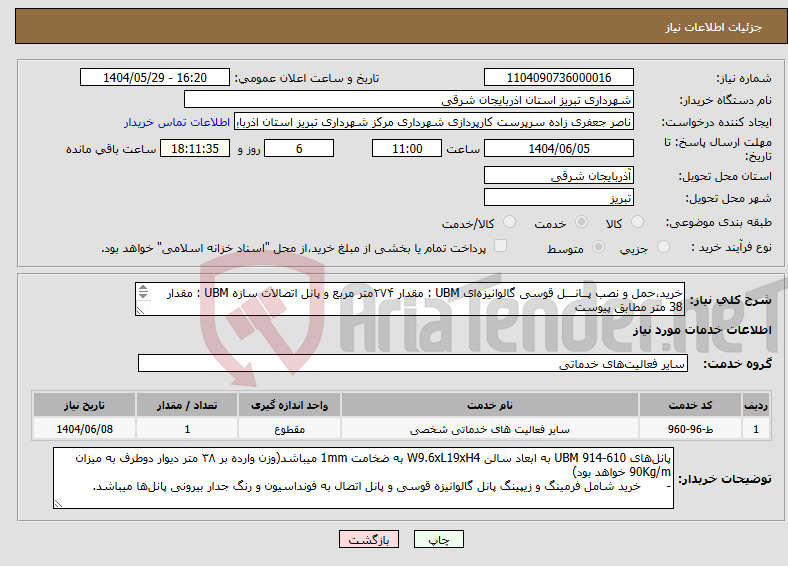Screen dimensions: 788x566
Task: Select the کالا radio button
Action: pyautogui.click(x=637, y=222)
